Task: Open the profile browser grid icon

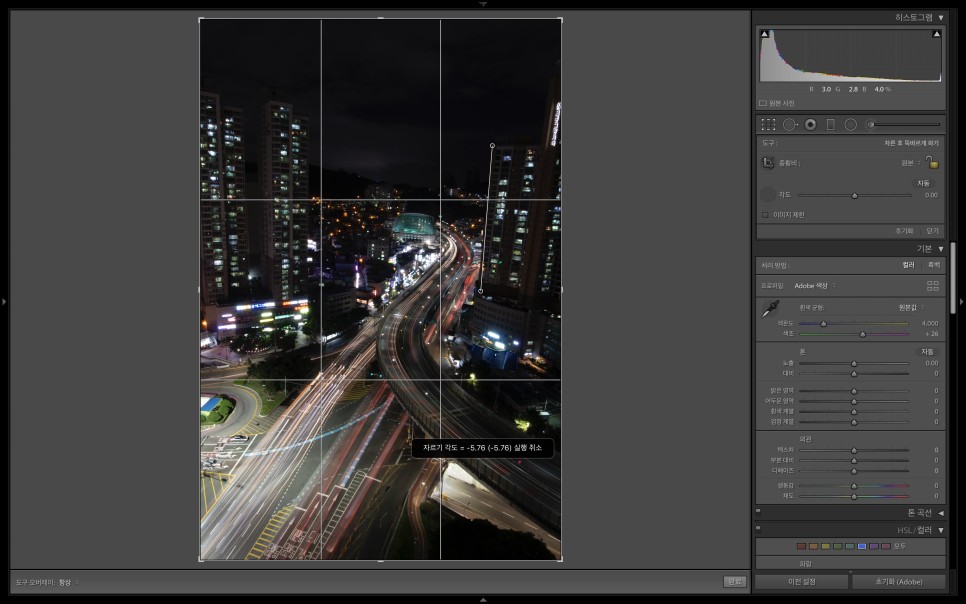Action: coord(933,285)
